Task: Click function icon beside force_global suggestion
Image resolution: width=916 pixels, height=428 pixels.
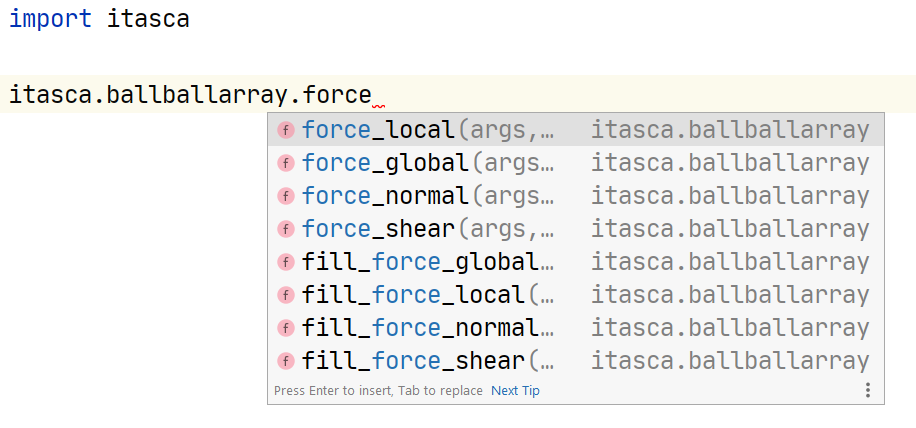Action: pos(285,163)
